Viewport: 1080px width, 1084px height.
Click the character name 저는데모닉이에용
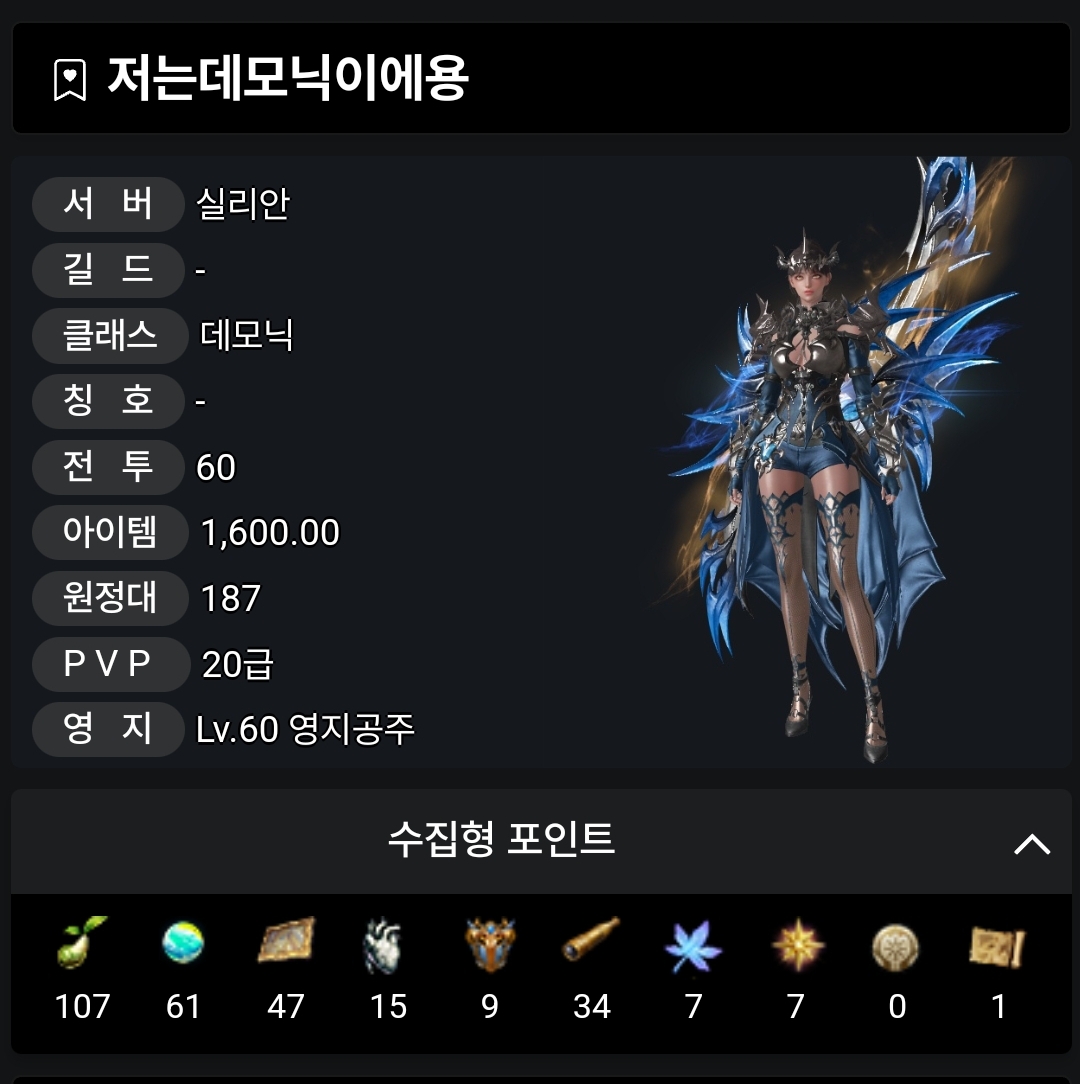288,78
